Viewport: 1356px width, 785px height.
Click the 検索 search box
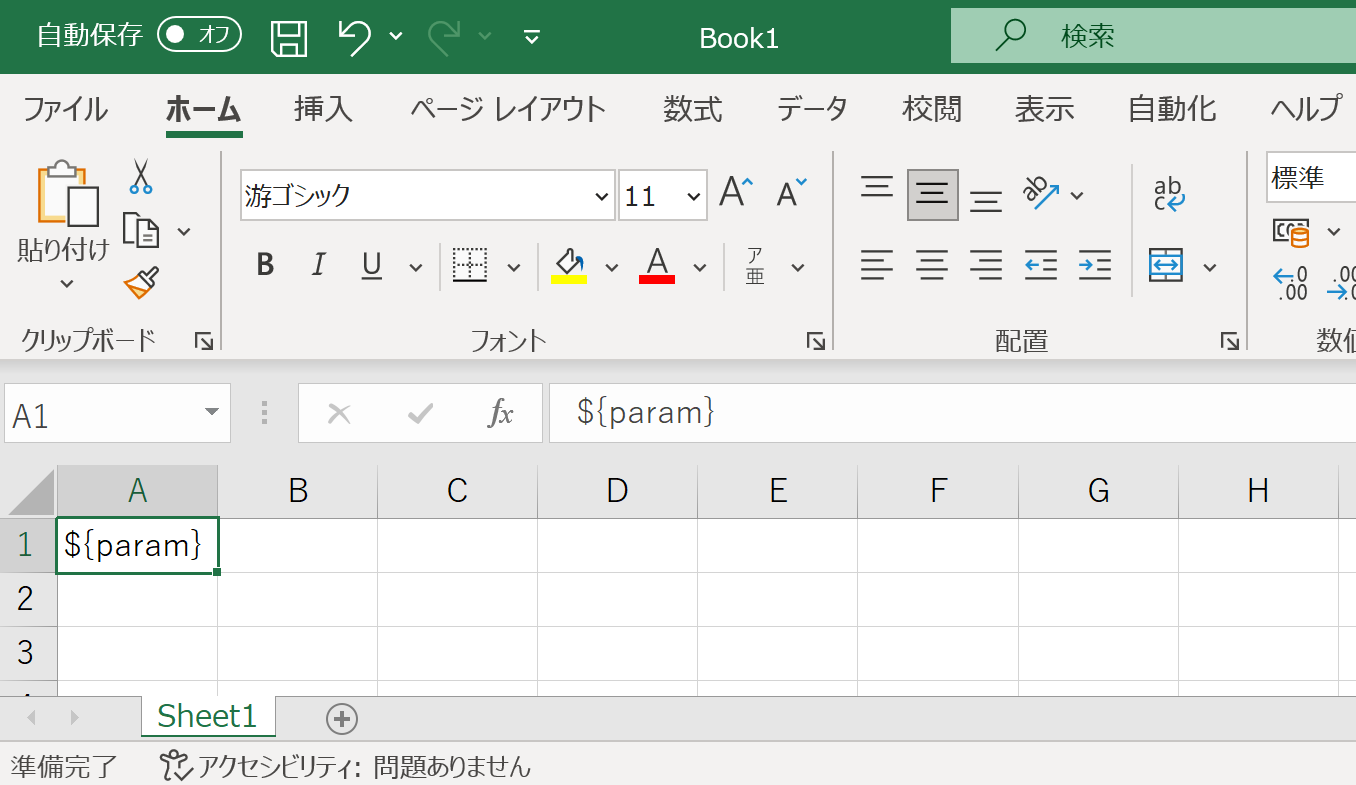tap(1150, 37)
